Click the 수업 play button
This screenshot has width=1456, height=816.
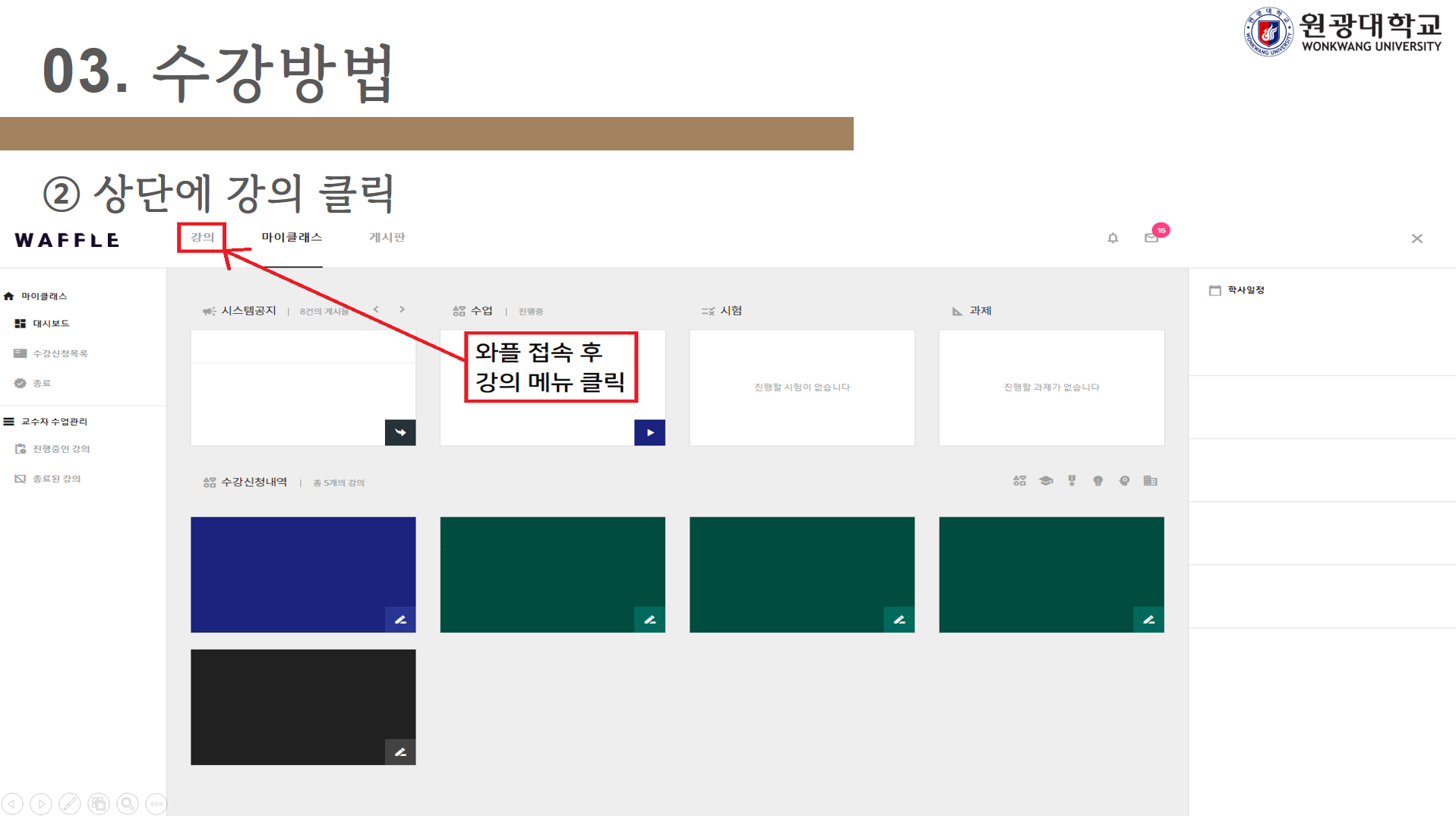click(x=649, y=432)
